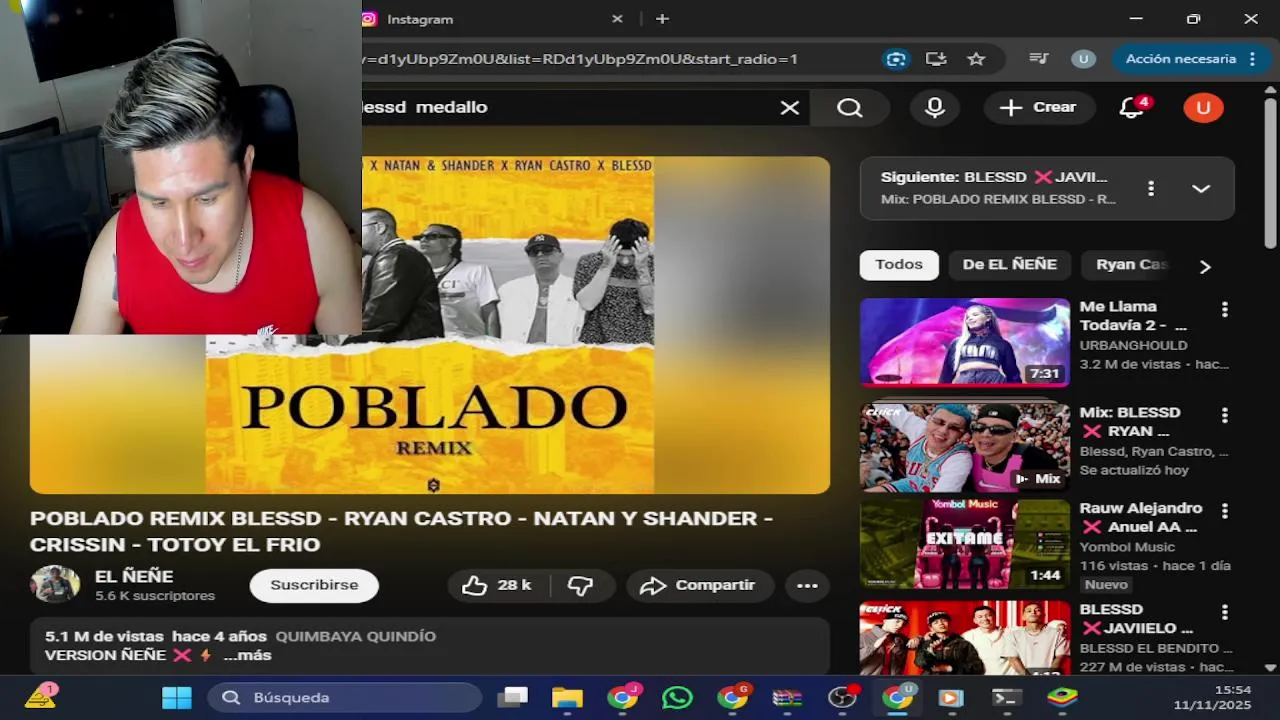Viewport: 1280px width, 720px height.
Task: Click the magnifying glass search button
Action: click(x=850, y=107)
